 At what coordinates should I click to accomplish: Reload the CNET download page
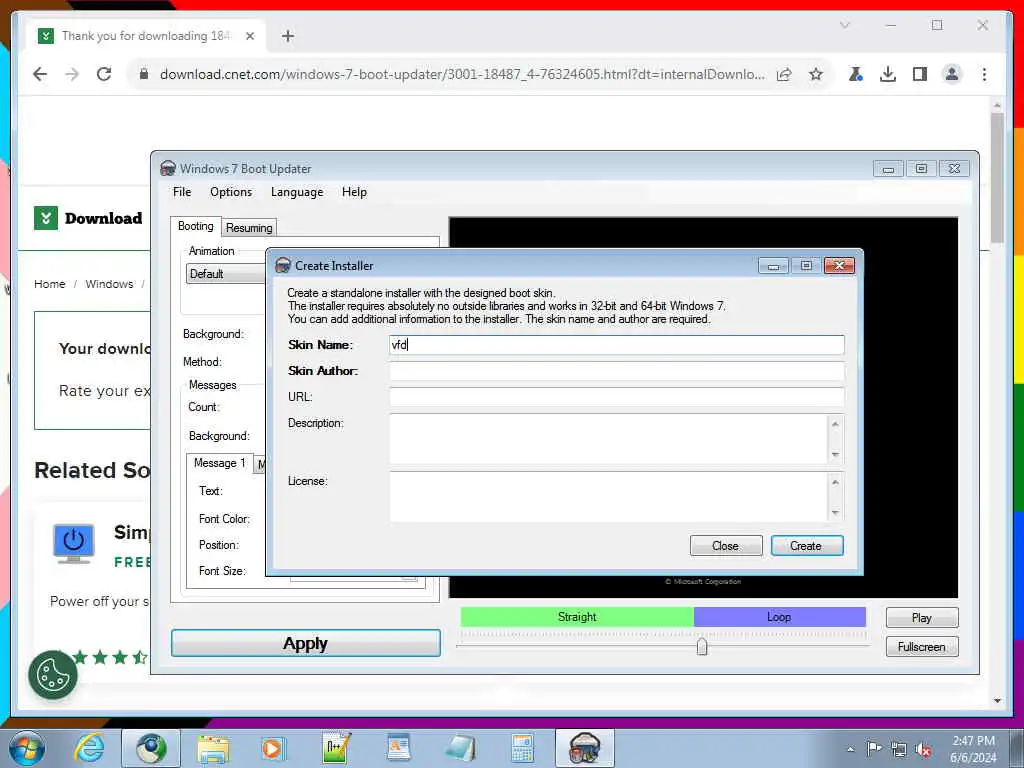pos(104,74)
